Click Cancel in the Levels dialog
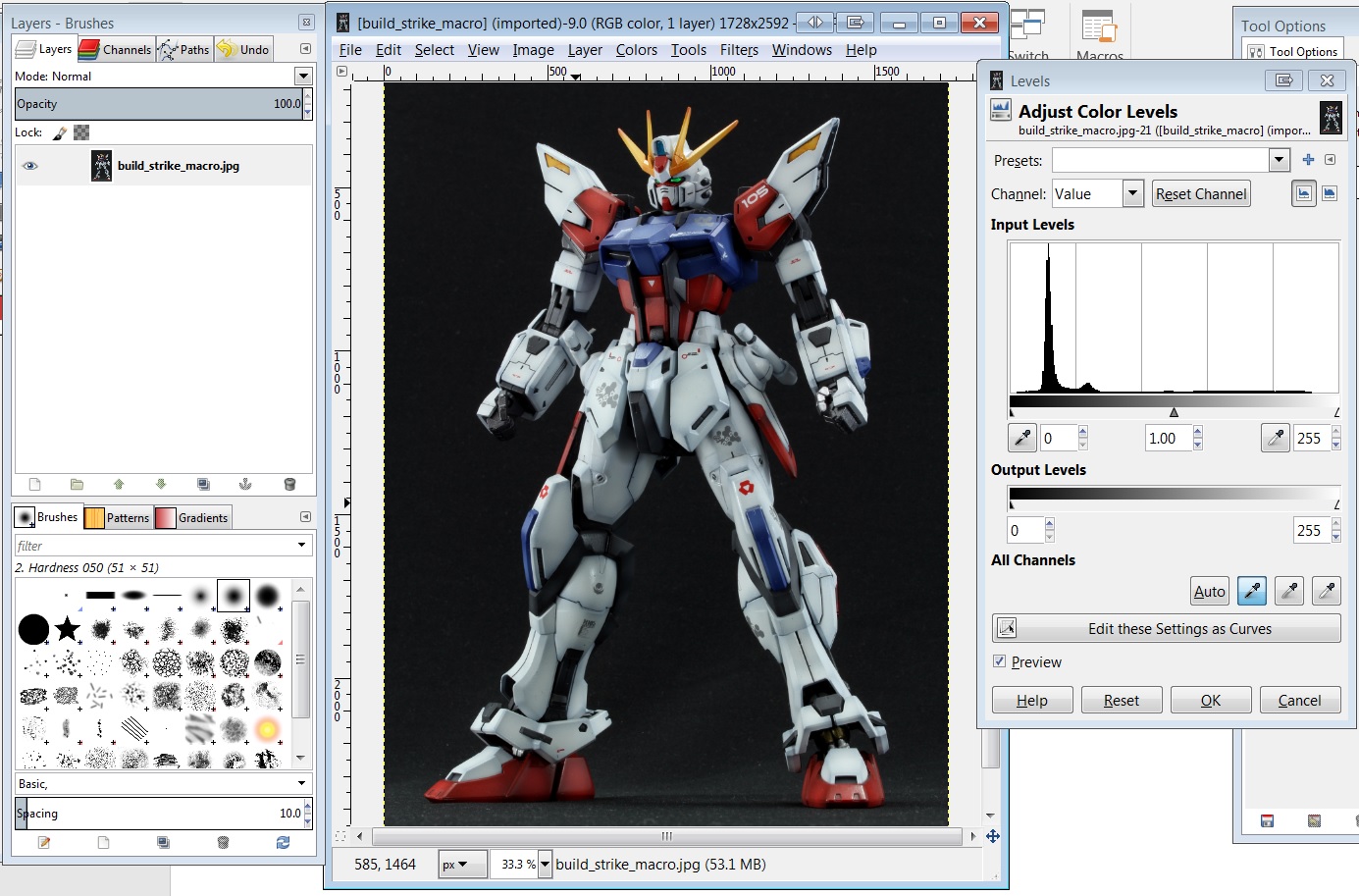The image size is (1359, 896). click(x=1300, y=700)
